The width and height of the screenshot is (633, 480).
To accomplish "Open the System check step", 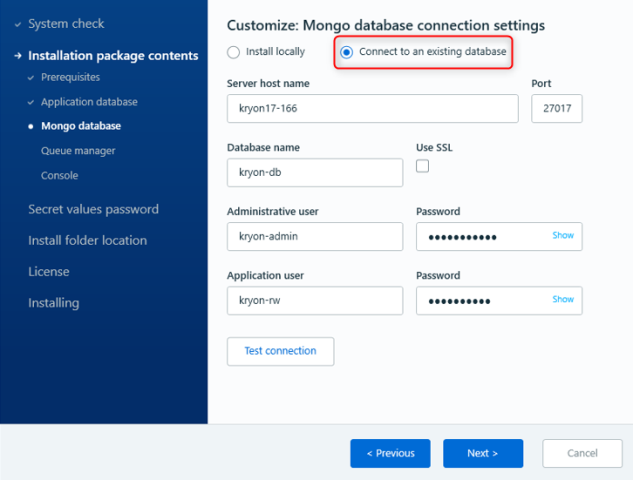I will [x=66, y=23].
